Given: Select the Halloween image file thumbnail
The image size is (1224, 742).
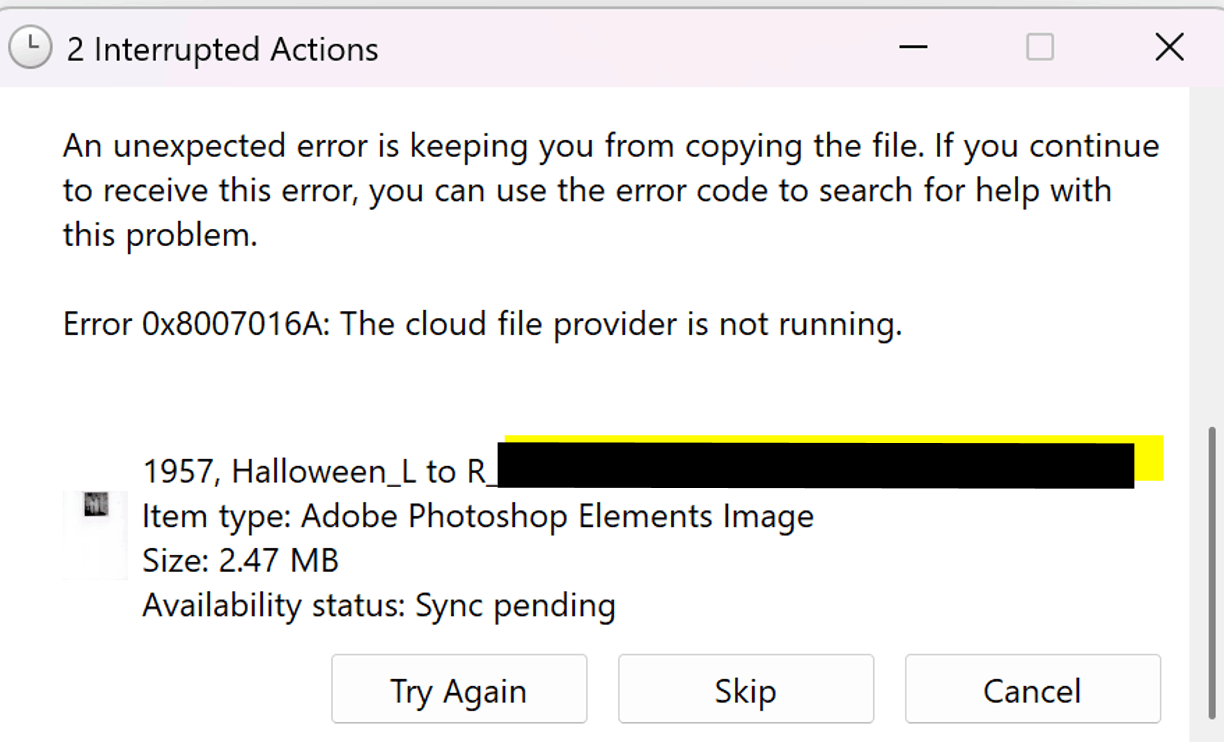Looking at the screenshot, I should [x=96, y=506].
